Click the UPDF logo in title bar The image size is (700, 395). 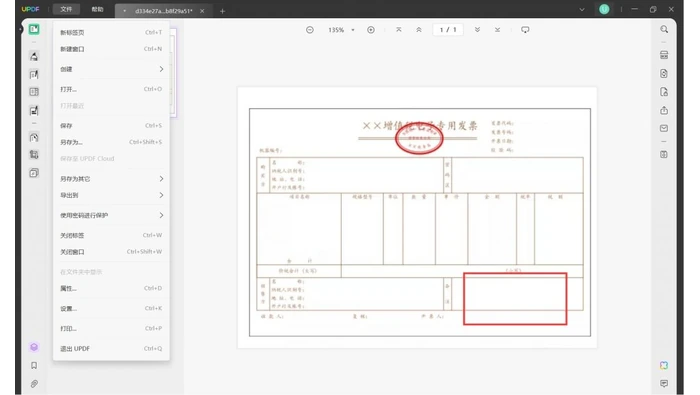pyautogui.click(x=30, y=9)
